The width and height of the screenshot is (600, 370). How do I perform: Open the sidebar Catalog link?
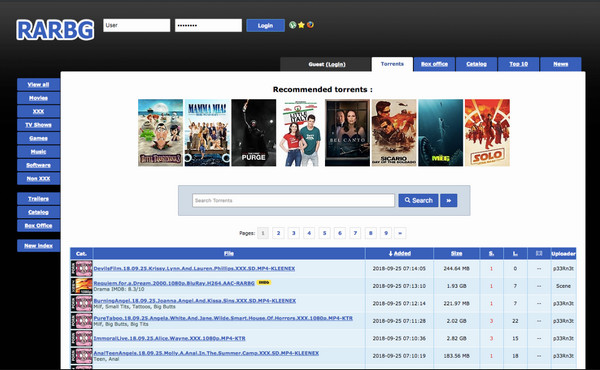point(38,212)
